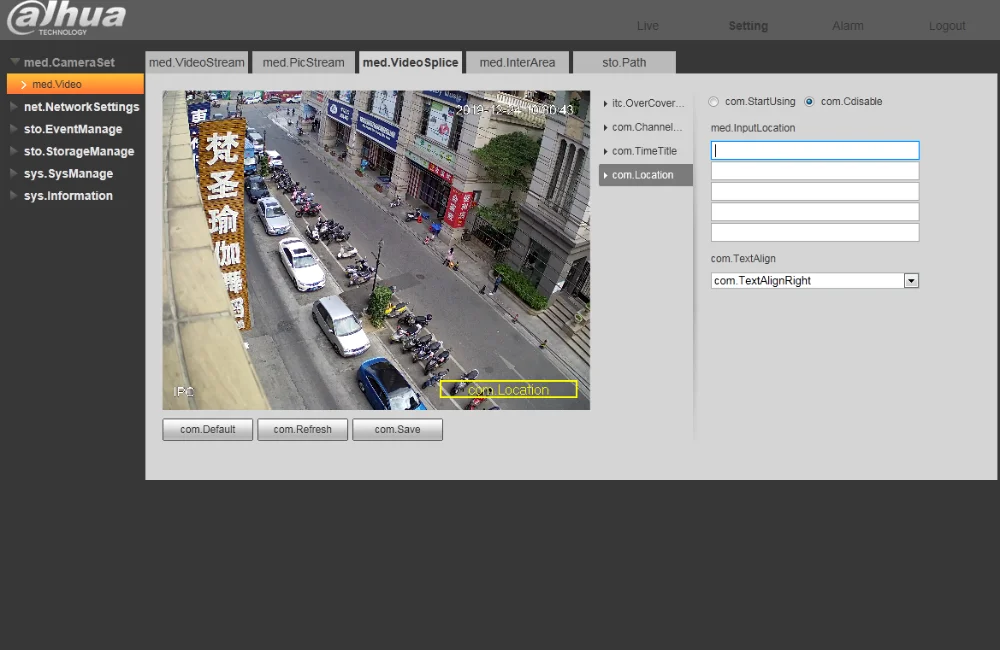This screenshot has height=650, width=1000.
Task: Select the com.StartUsing radio button
Action: [713, 102]
